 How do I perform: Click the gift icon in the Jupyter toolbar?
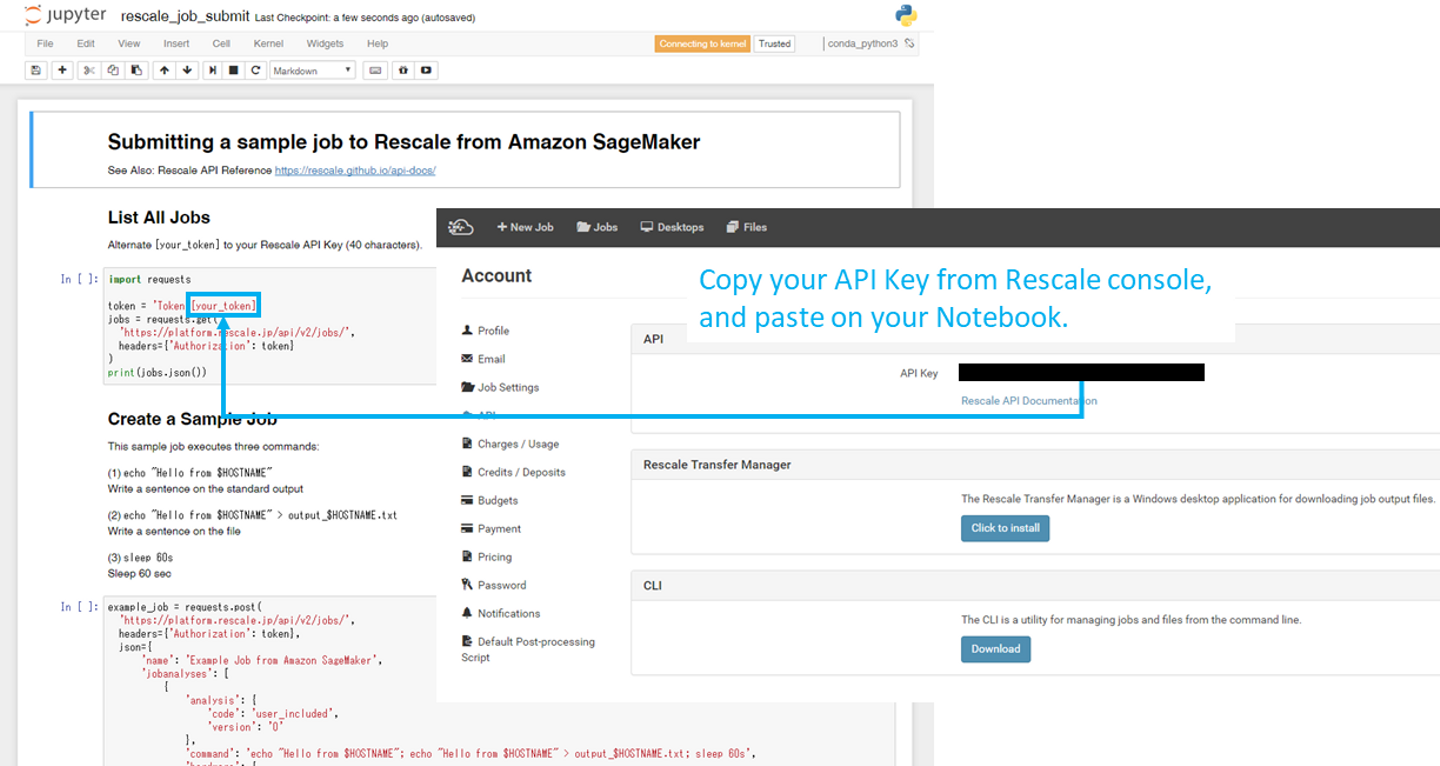403,70
